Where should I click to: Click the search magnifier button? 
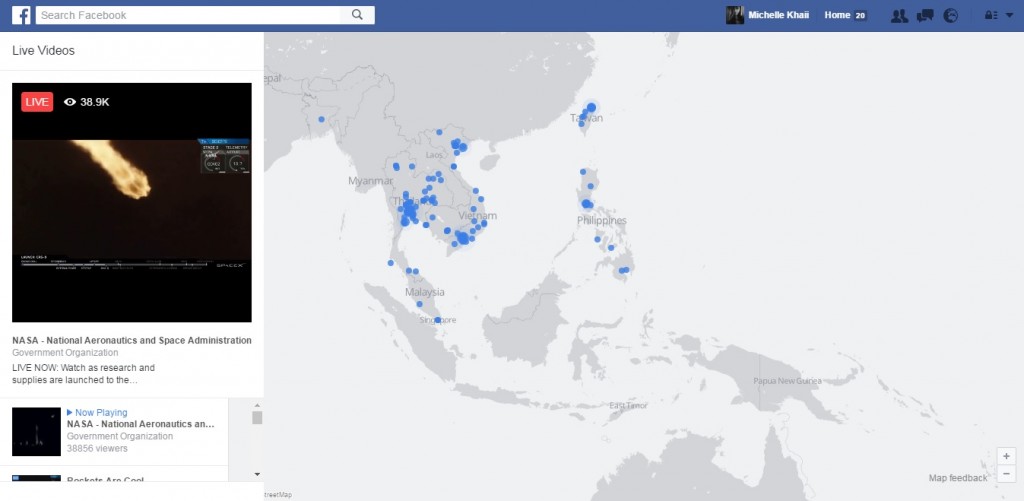[x=357, y=15]
